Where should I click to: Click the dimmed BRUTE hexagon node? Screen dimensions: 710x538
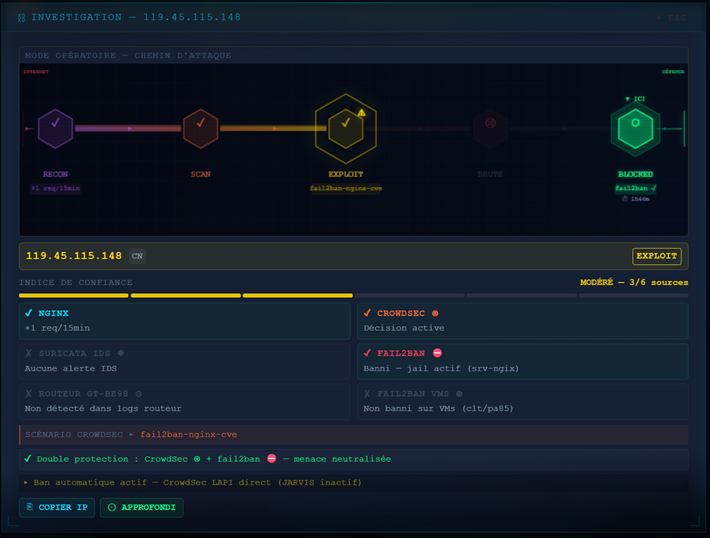(490, 129)
